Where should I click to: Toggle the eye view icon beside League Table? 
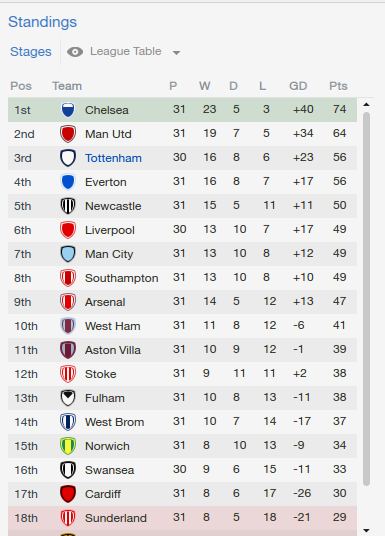click(x=75, y=52)
